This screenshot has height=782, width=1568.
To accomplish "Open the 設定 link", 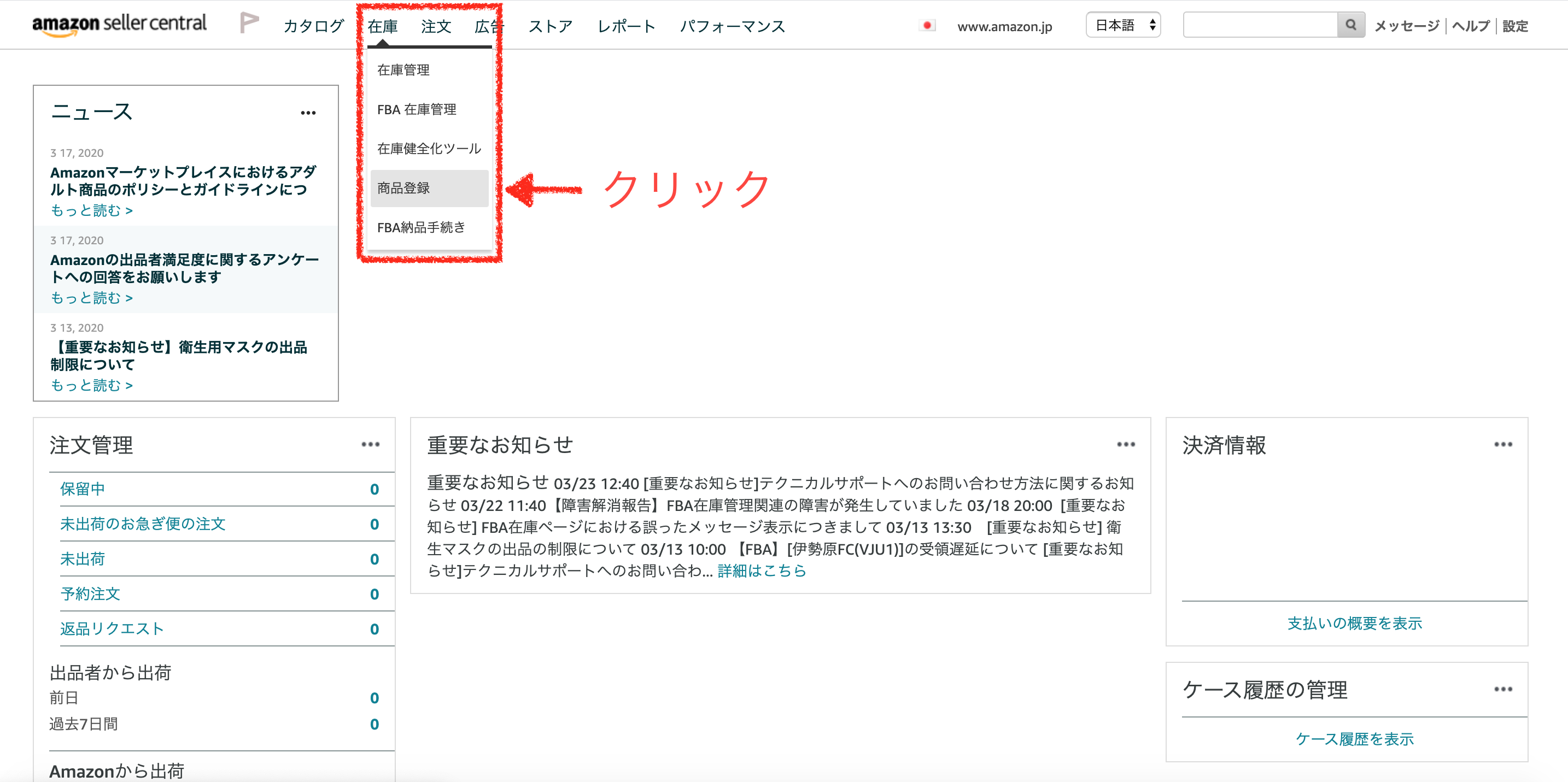I will pyautogui.click(x=1515, y=26).
